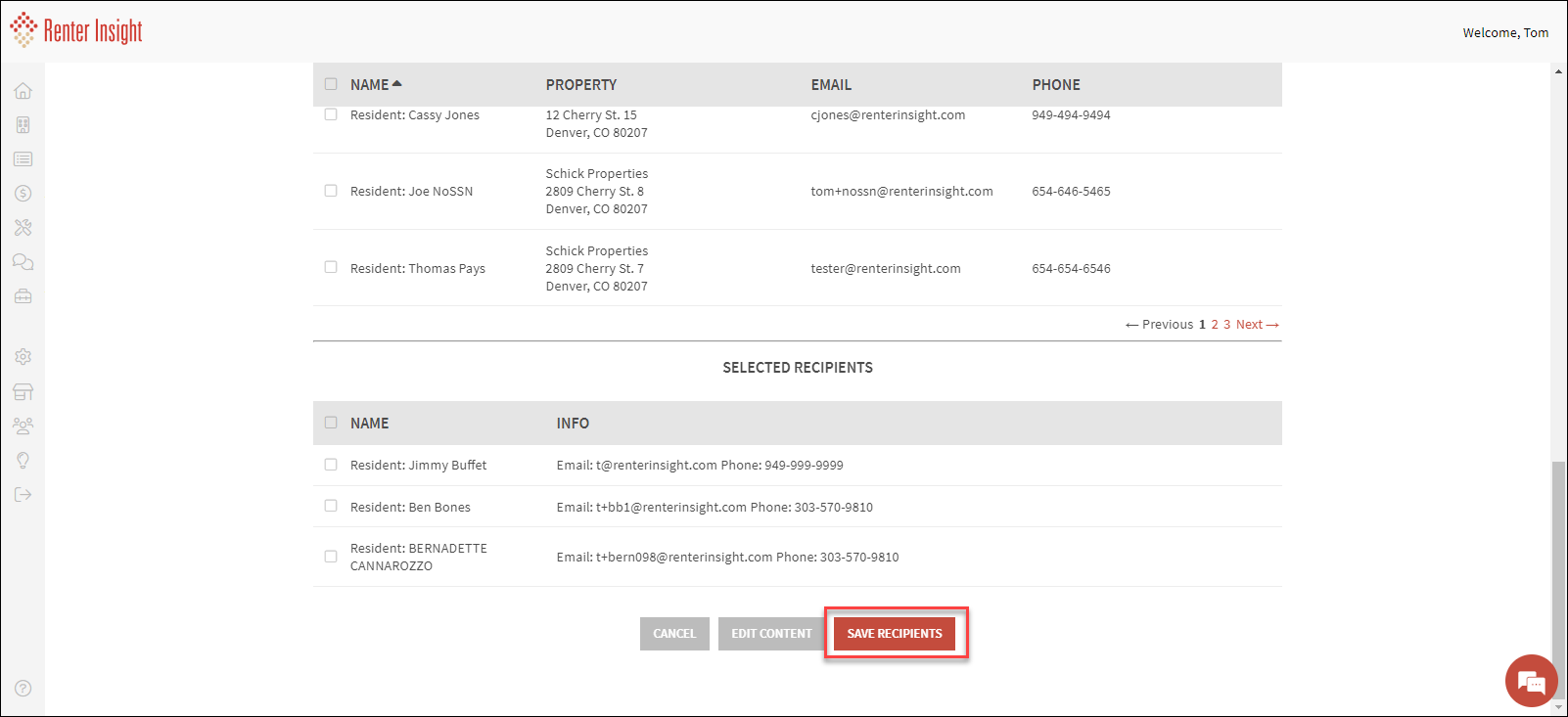The height and width of the screenshot is (717, 1568).
Task: Go to Next page of residents
Action: 1258,325
